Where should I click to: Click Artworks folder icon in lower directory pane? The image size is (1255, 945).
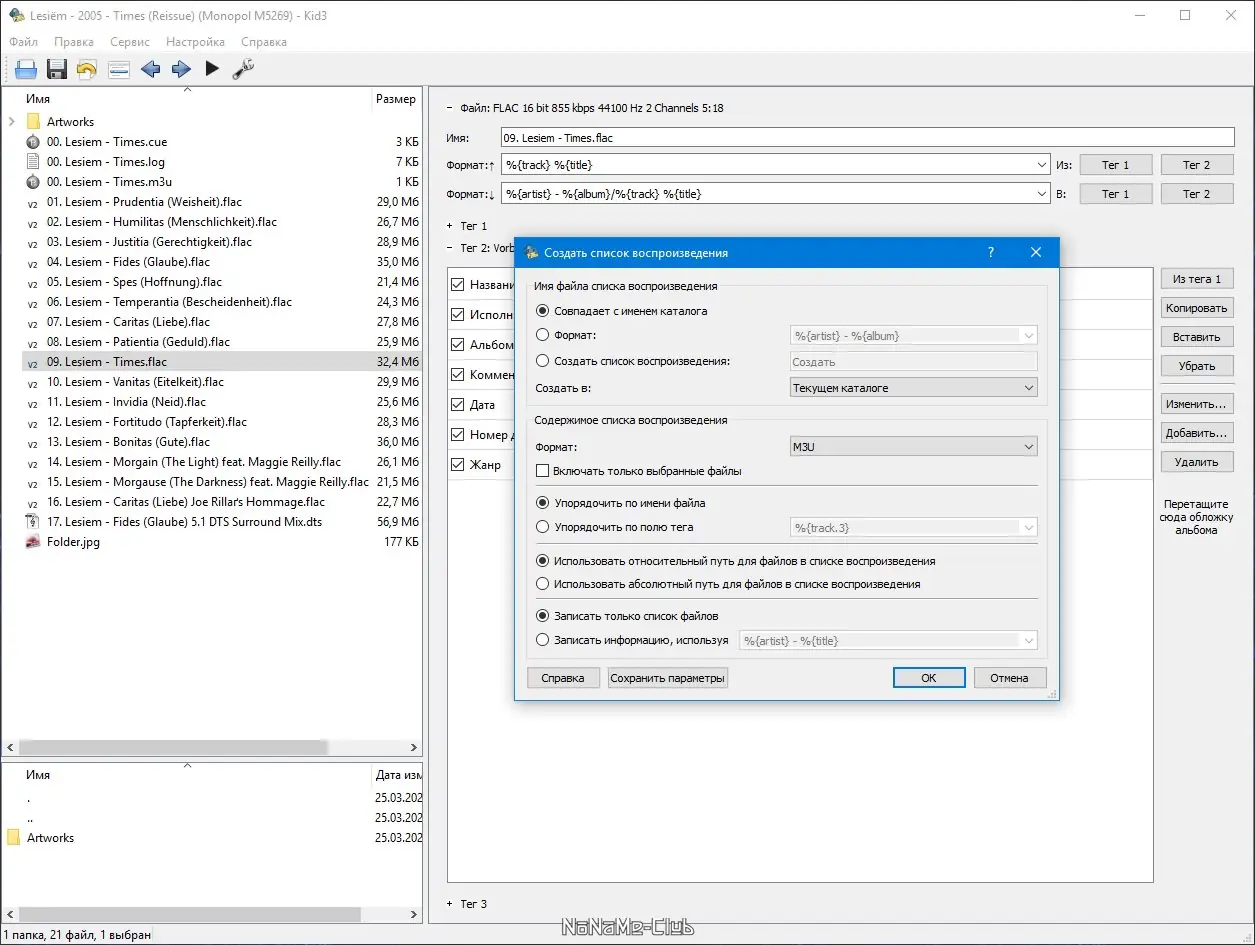13,838
